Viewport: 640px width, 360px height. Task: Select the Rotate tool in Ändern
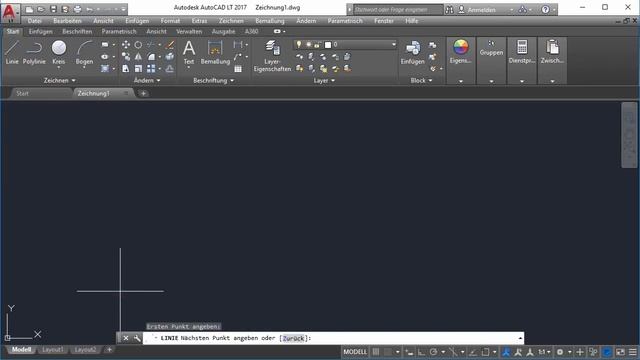138,44
